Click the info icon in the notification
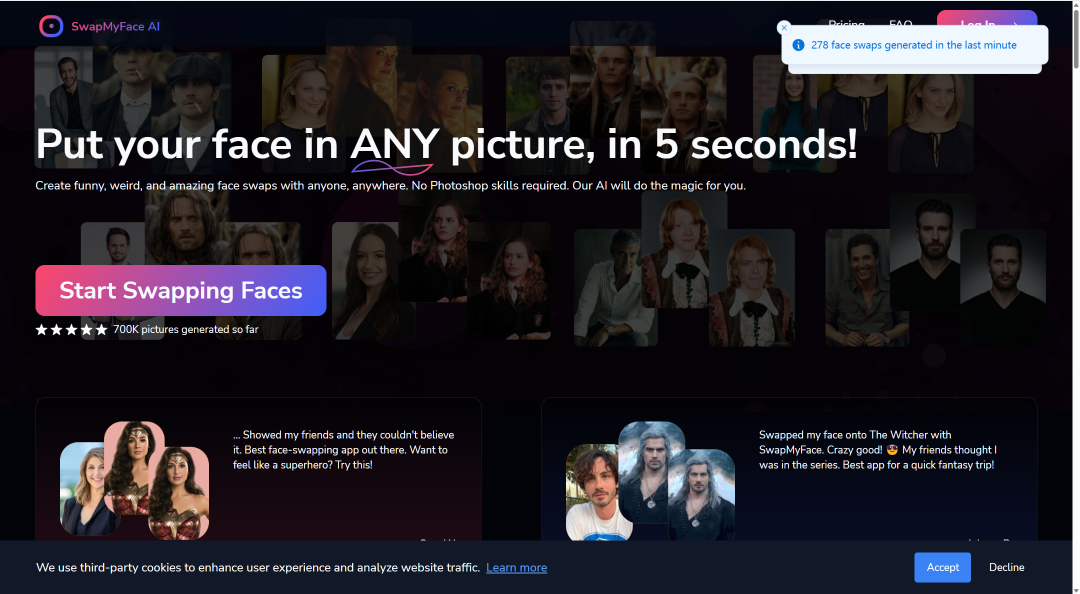 click(798, 45)
